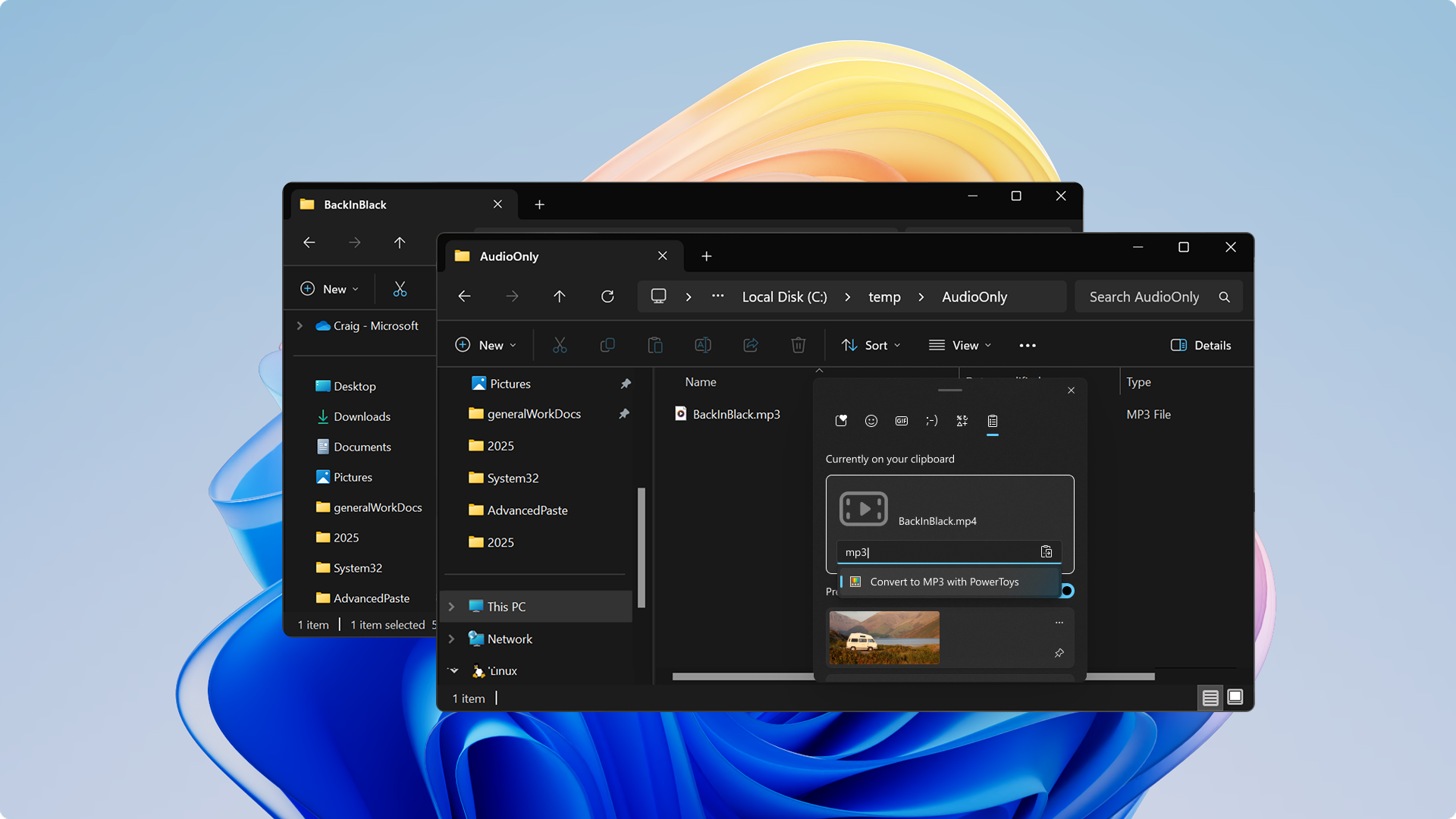The height and width of the screenshot is (819, 1456).
Task: Open the symbols tab in clipboard panel
Action: [962, 421]
